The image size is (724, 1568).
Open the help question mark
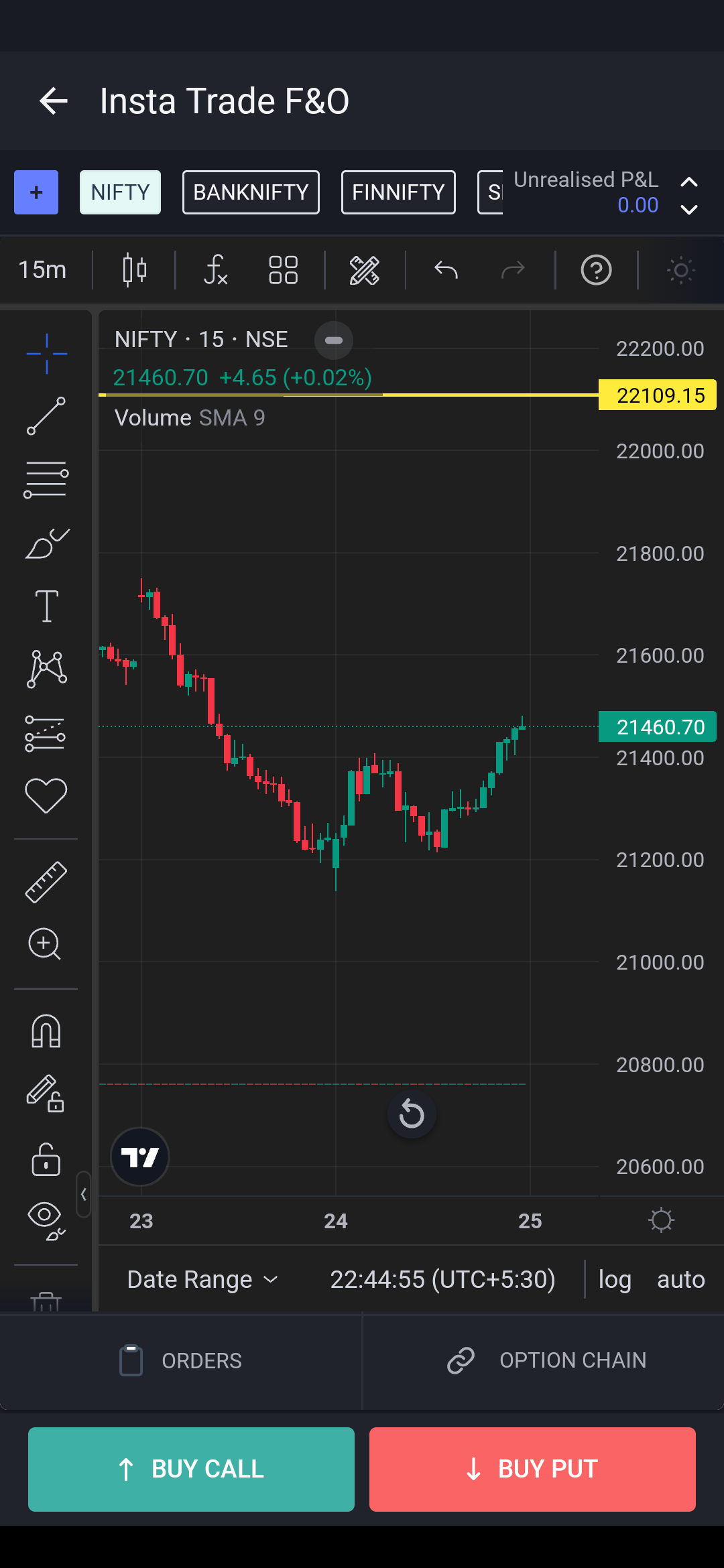pyautogui.click(x=596, y=270)
